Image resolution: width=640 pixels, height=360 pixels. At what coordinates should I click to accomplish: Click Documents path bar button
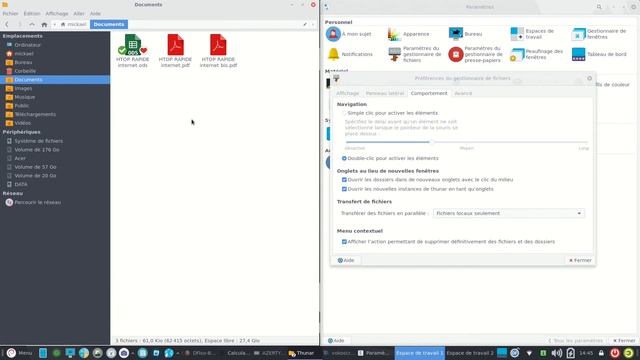109,24
